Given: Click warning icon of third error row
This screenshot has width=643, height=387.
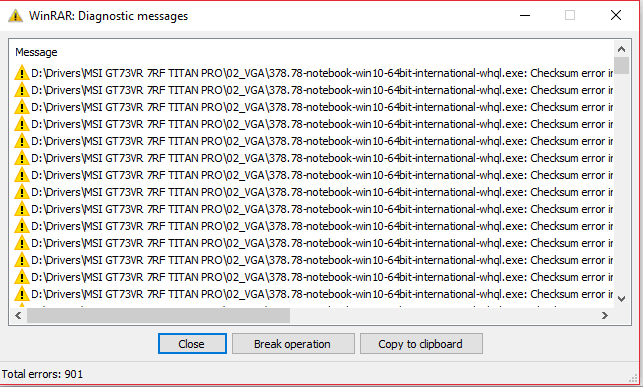Looking at the screenshot, I should tap(22, 107).
